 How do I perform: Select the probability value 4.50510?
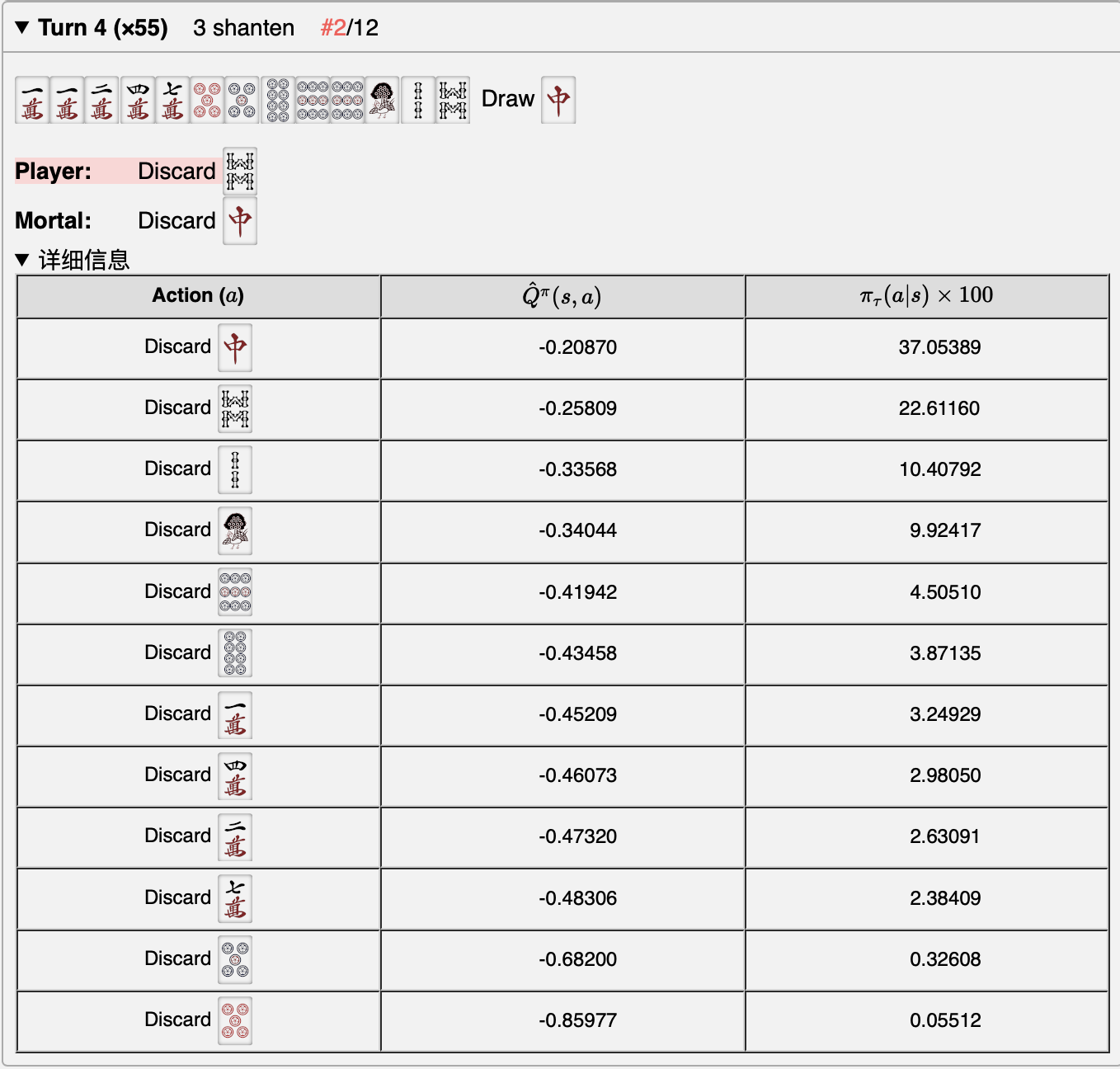click(945, 592)
